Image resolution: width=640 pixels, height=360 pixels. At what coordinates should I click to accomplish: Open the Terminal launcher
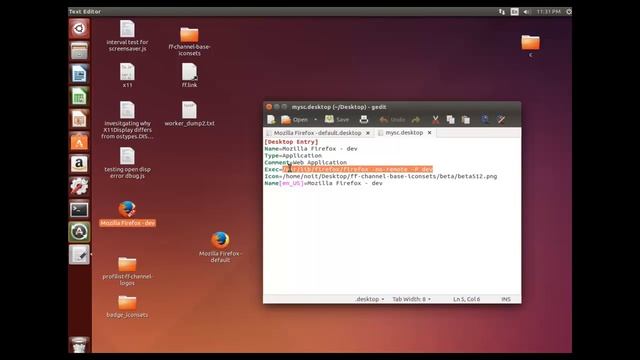point(79,210)
